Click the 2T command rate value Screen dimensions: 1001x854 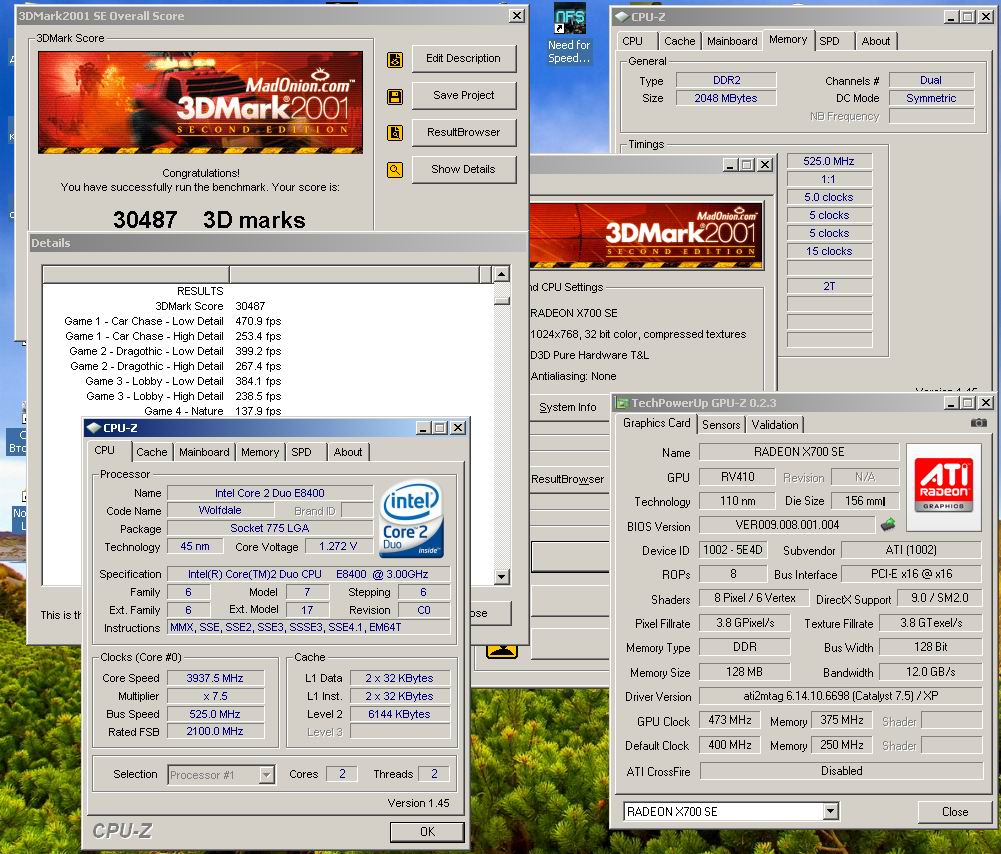829,287
